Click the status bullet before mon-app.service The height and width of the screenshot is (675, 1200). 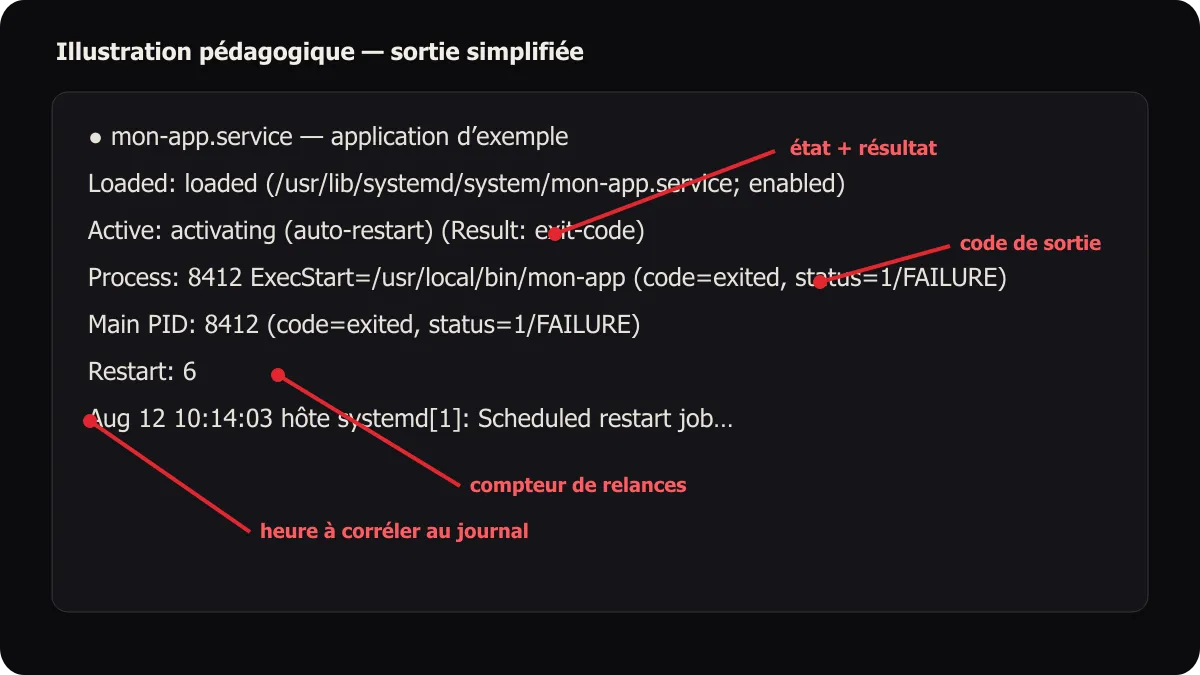point(95,138)
